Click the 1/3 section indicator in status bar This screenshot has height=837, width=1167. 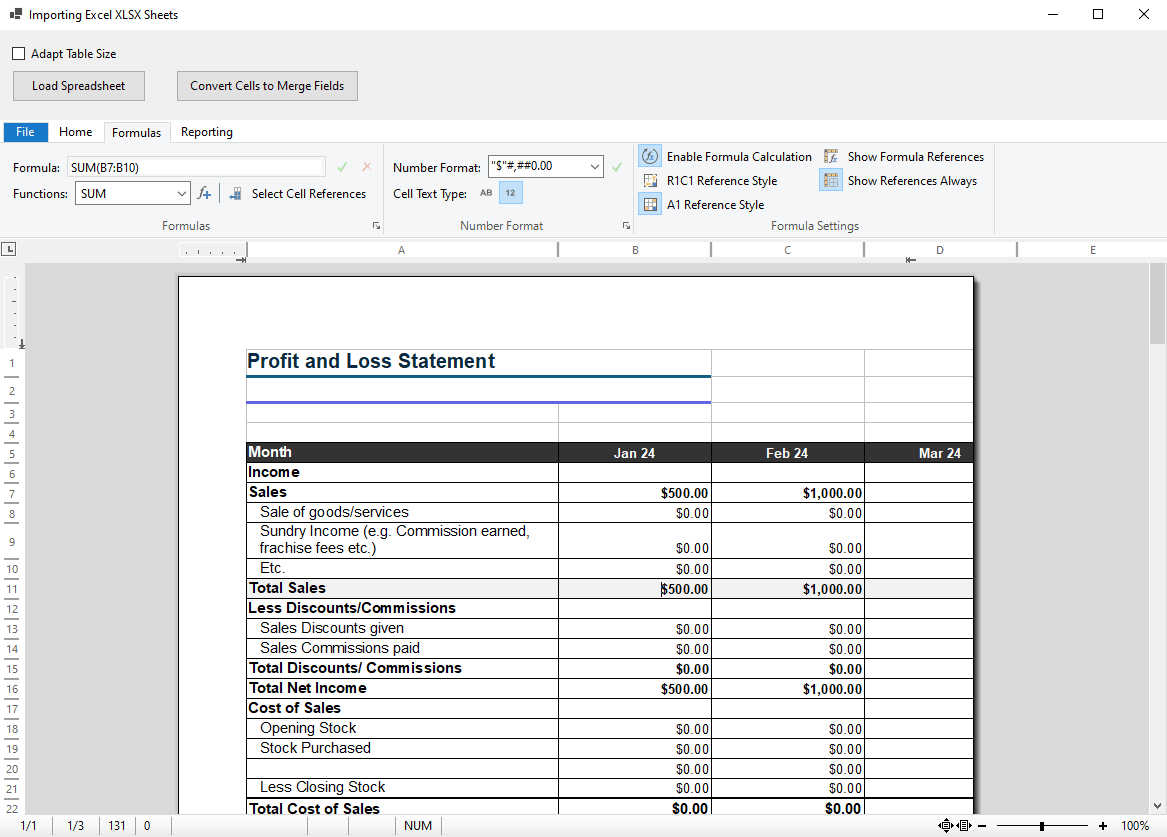click(x=76, y=826)
